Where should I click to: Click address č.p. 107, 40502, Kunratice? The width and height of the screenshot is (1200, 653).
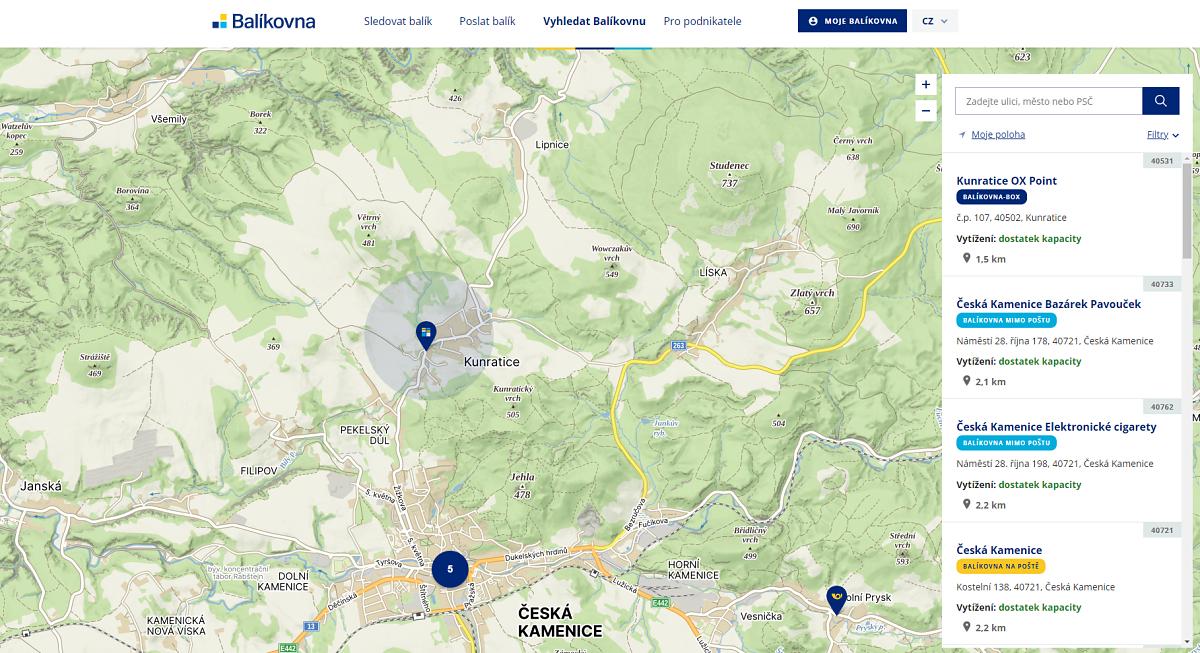tap(1012, 218)
